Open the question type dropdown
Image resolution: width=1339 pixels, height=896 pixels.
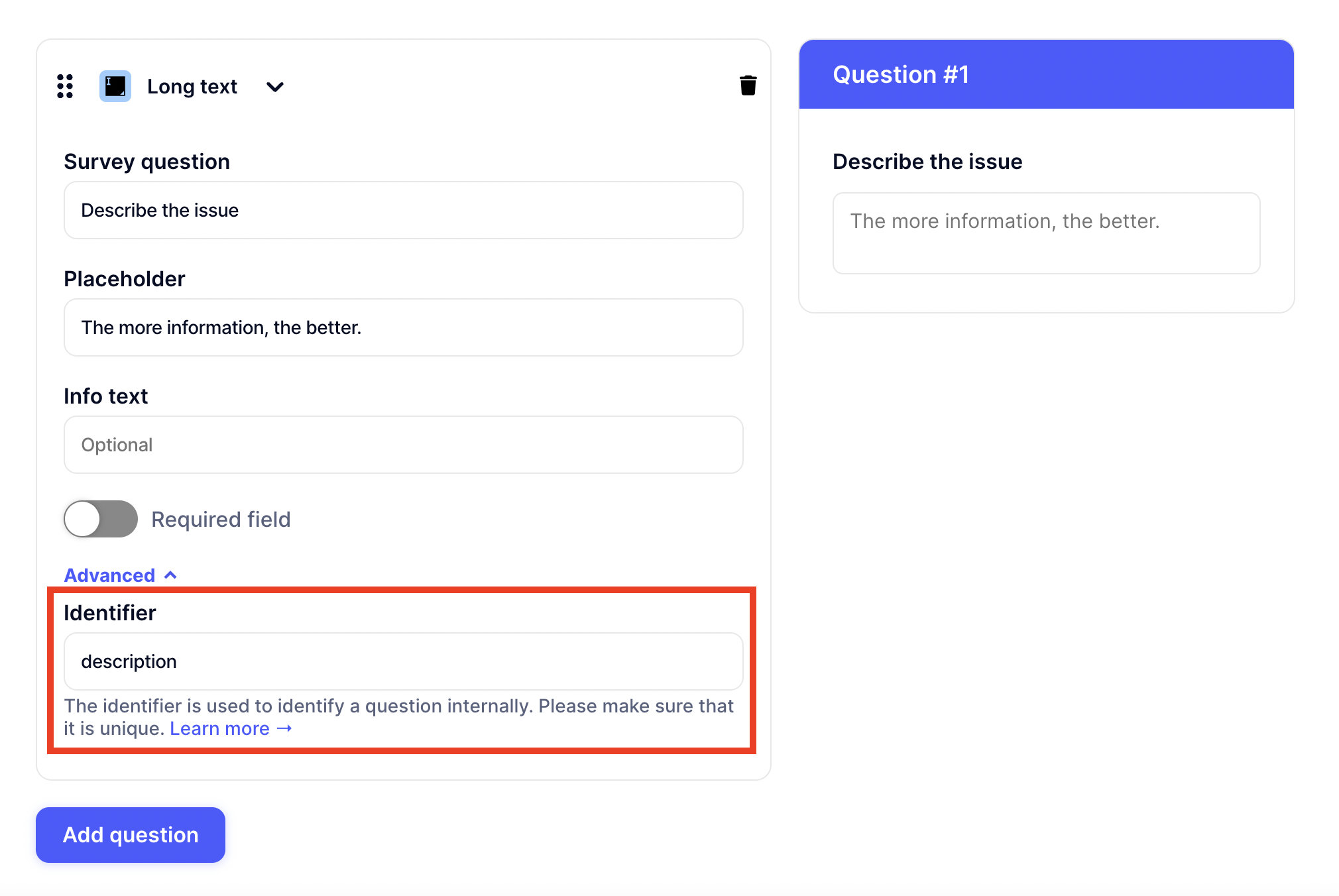[274, 87]
